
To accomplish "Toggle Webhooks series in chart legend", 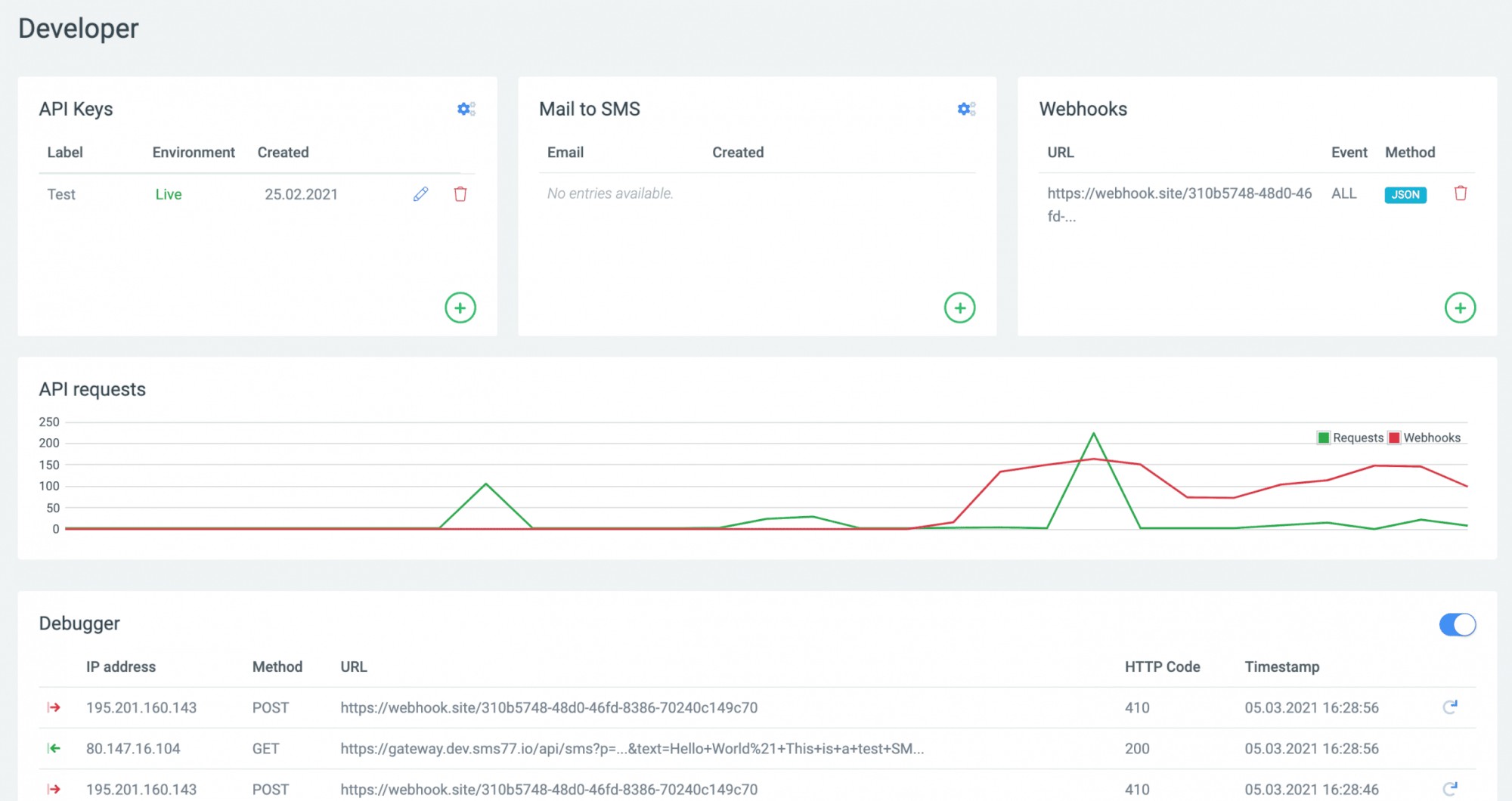I will pos(1424,438).
